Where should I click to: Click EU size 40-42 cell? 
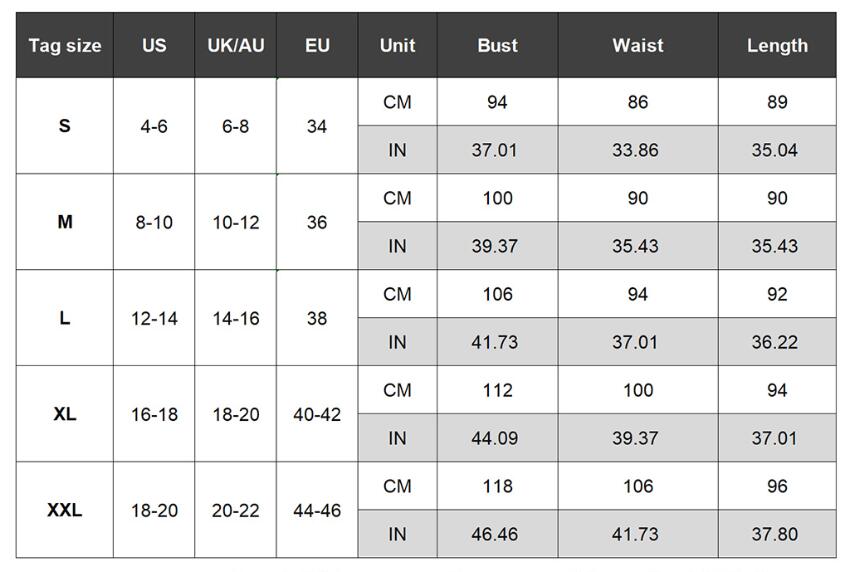317,414
